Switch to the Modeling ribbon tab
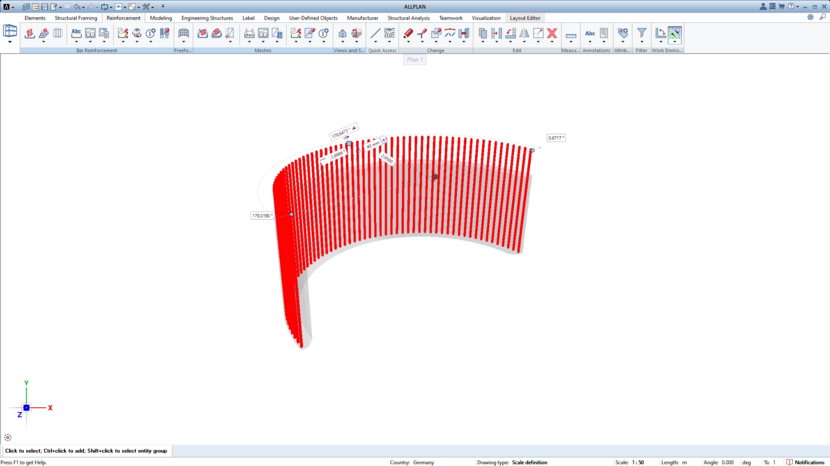This screenshot has width=830, height=466. [x=161, y=18]
